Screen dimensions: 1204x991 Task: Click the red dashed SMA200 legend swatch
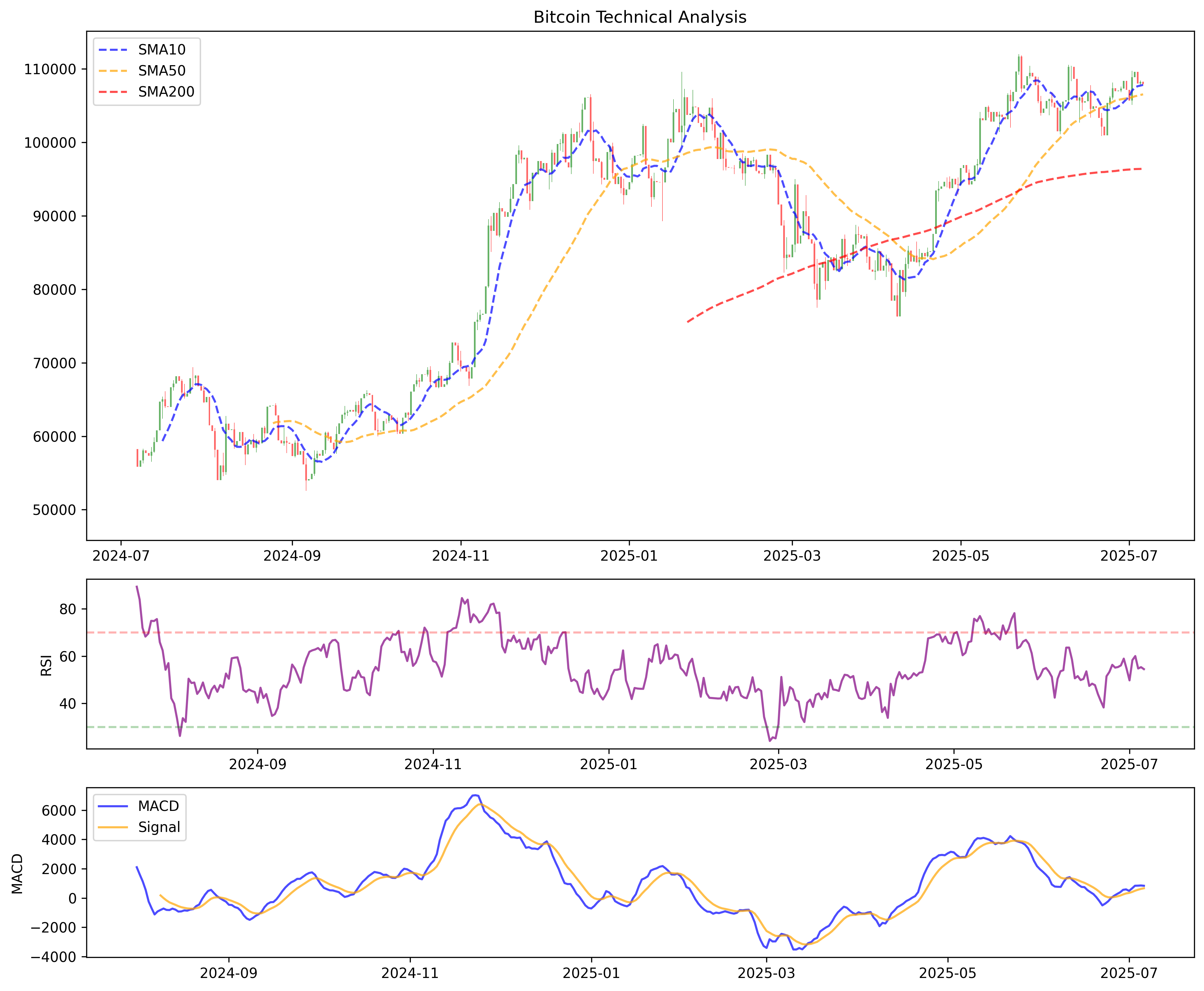pos(113,92)
